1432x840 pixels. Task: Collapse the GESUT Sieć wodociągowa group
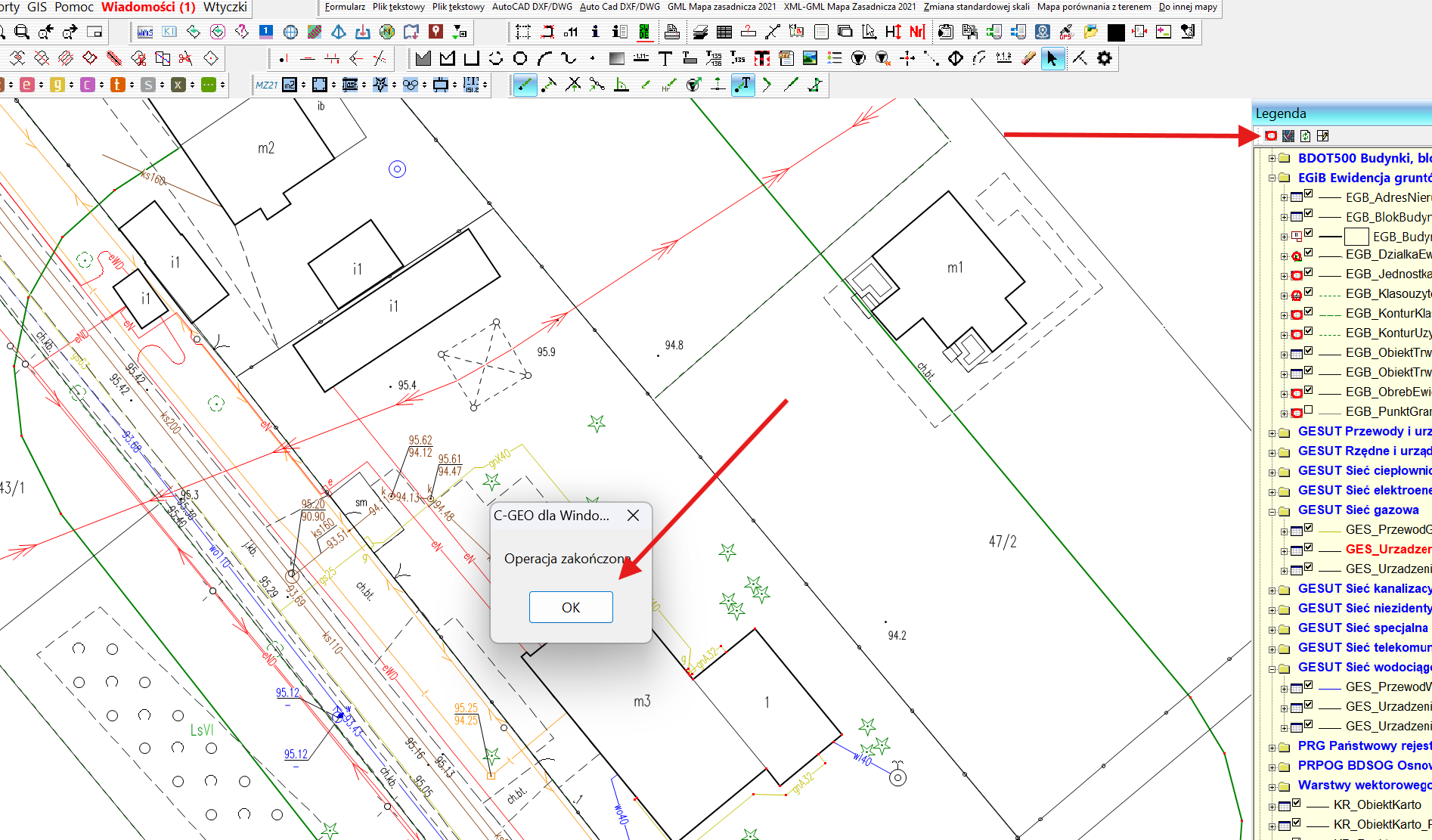click(1272, 669)
